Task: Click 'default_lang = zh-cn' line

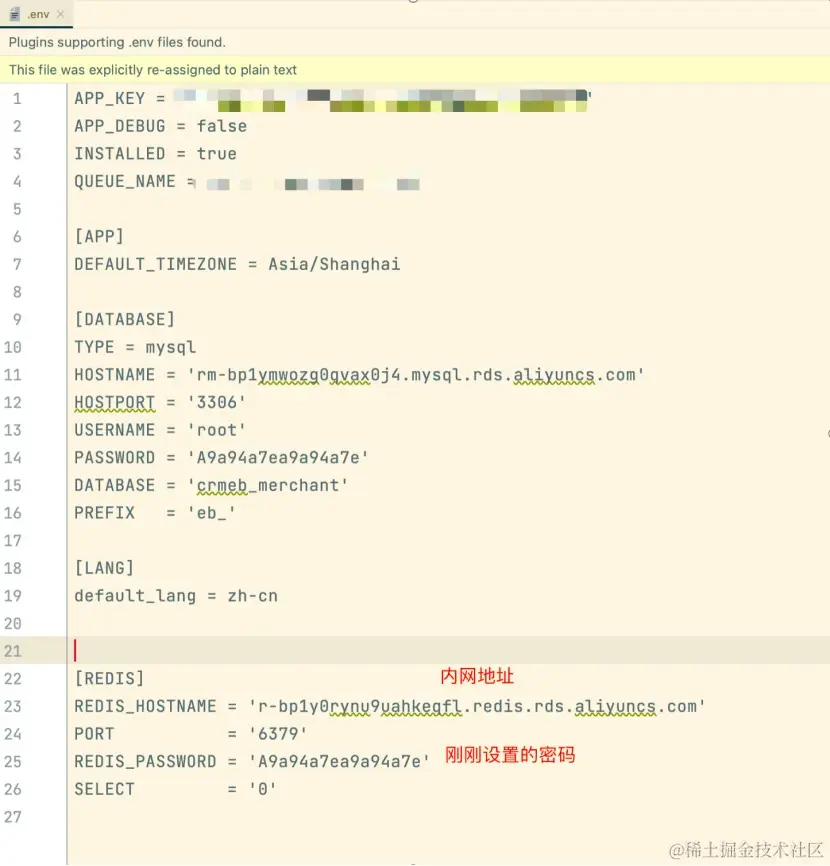Action: (176, 596)
